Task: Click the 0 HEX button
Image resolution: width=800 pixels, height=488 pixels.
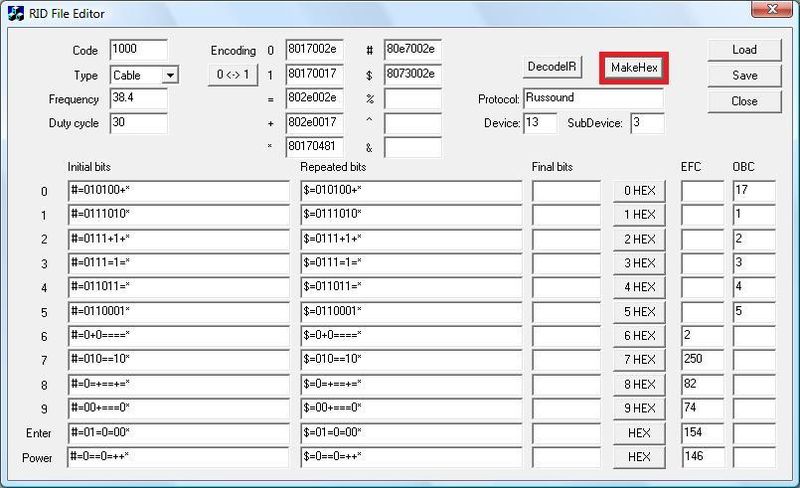Action: [639, 191]
